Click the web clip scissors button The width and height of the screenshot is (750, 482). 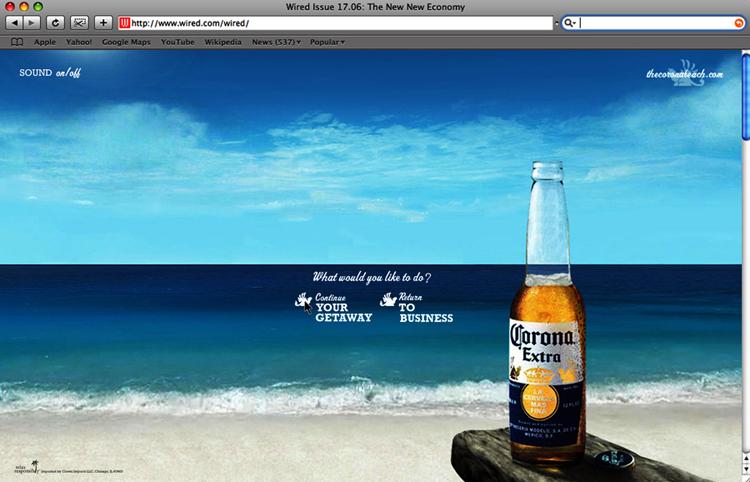click(x=79, y=22)
